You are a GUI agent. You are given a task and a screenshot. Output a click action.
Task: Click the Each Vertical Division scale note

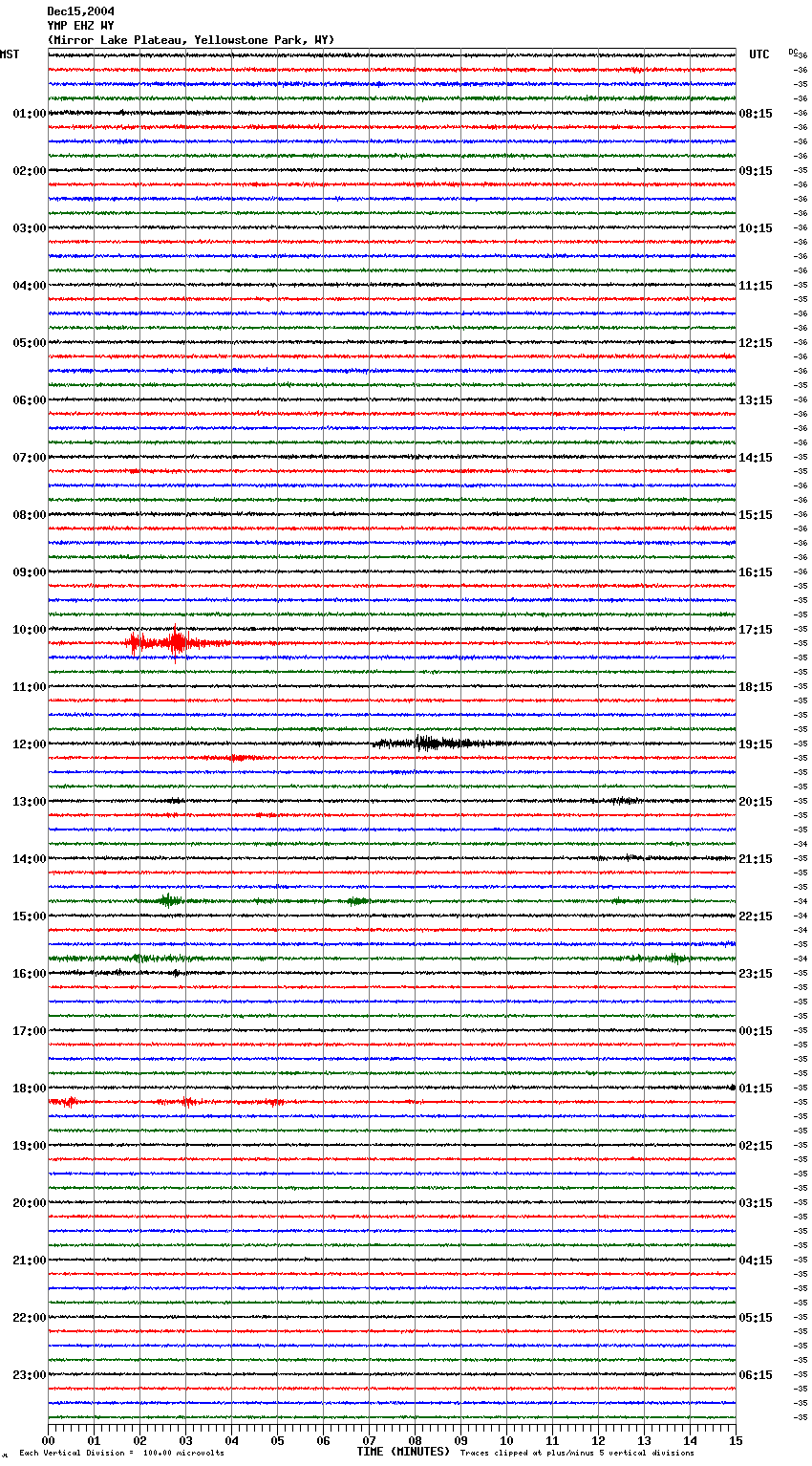click(x=121, y=1453)
